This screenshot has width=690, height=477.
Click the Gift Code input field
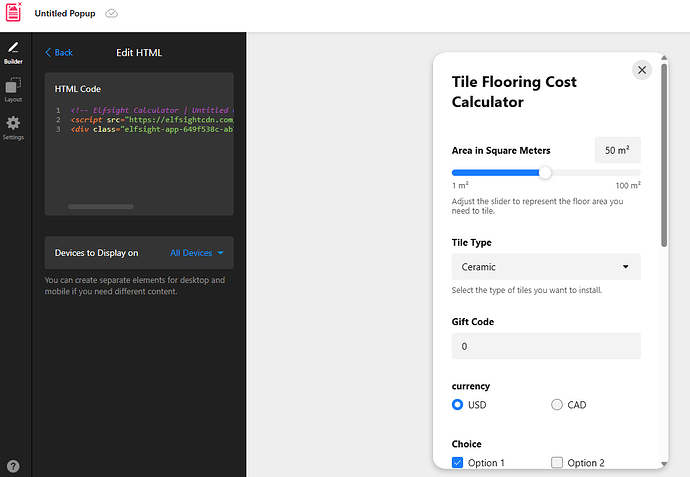[546, 346]
